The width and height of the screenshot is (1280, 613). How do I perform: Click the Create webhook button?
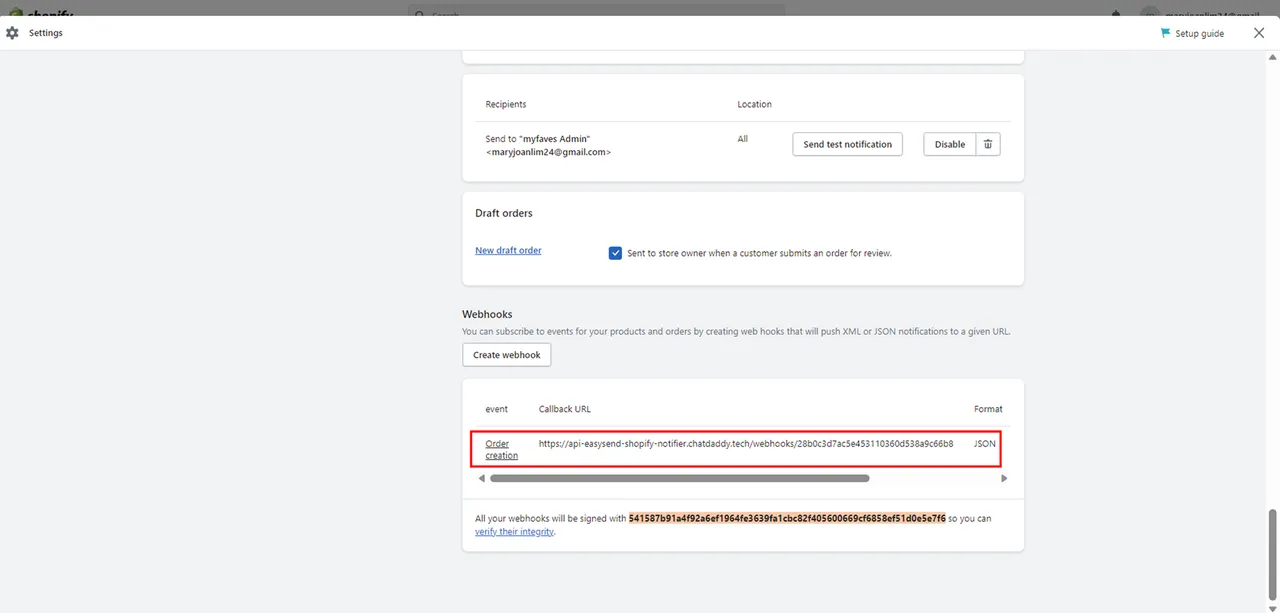click(x=506, y=355)
